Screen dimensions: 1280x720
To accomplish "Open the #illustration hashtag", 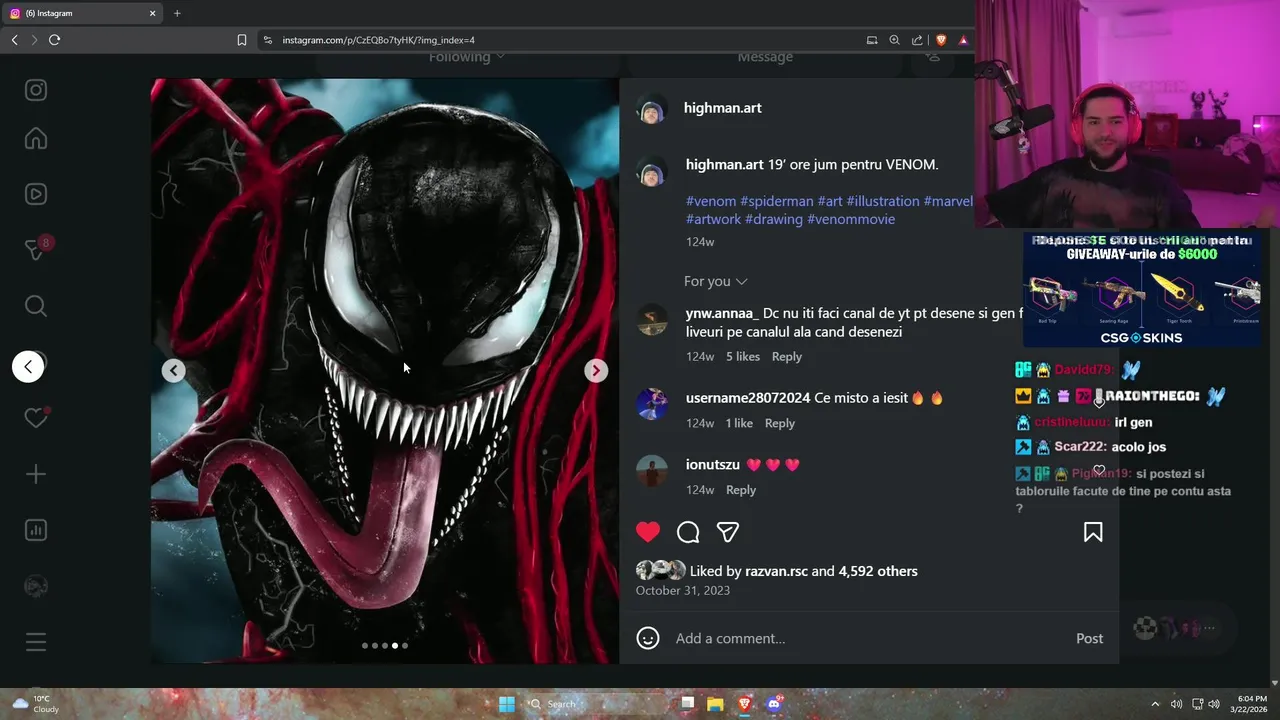I will point(883,201).
